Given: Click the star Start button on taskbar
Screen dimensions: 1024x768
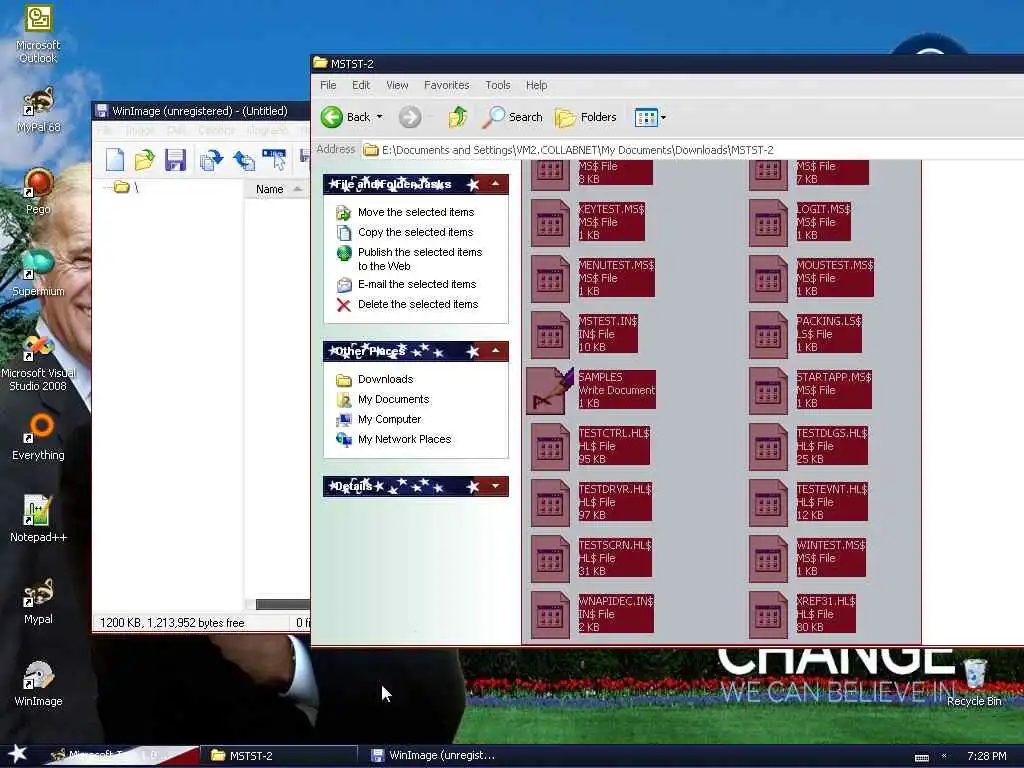Looking at the screenshot, I should (x=18, y=754).
